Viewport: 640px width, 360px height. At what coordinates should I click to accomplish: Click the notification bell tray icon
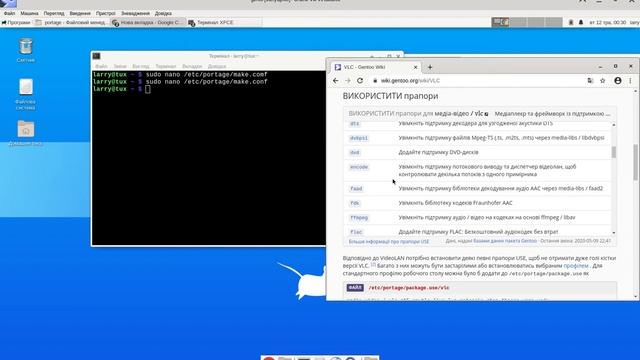(x=581, y=22)
